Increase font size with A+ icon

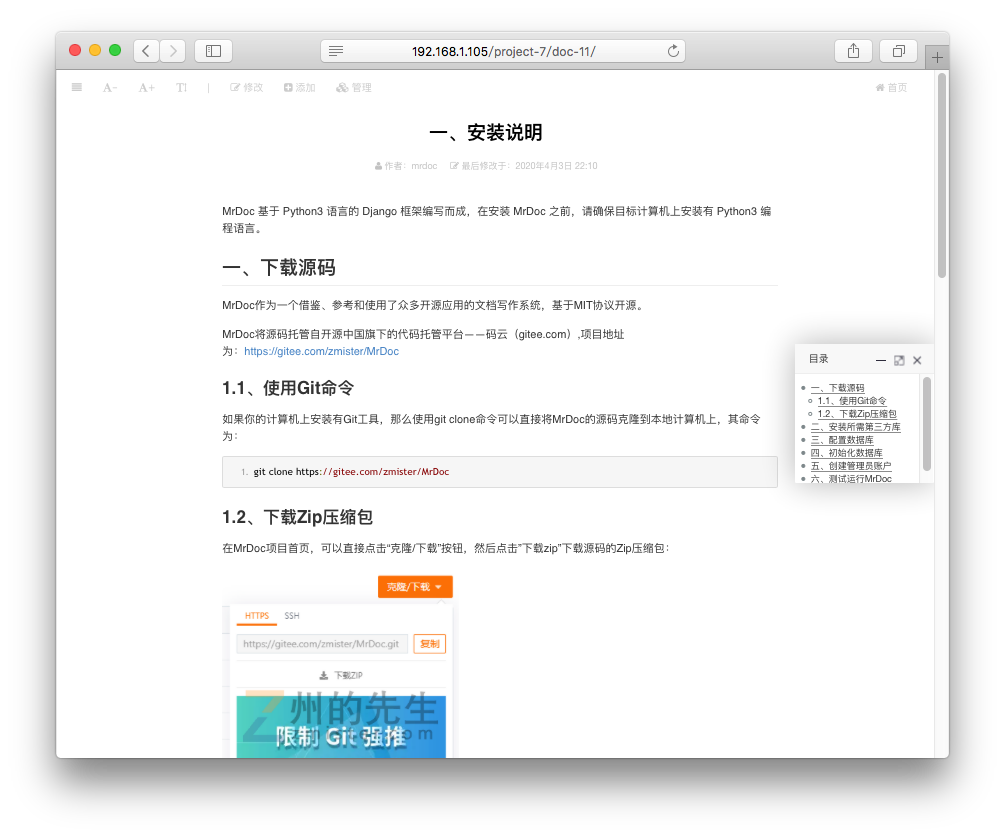coord(146,88)
